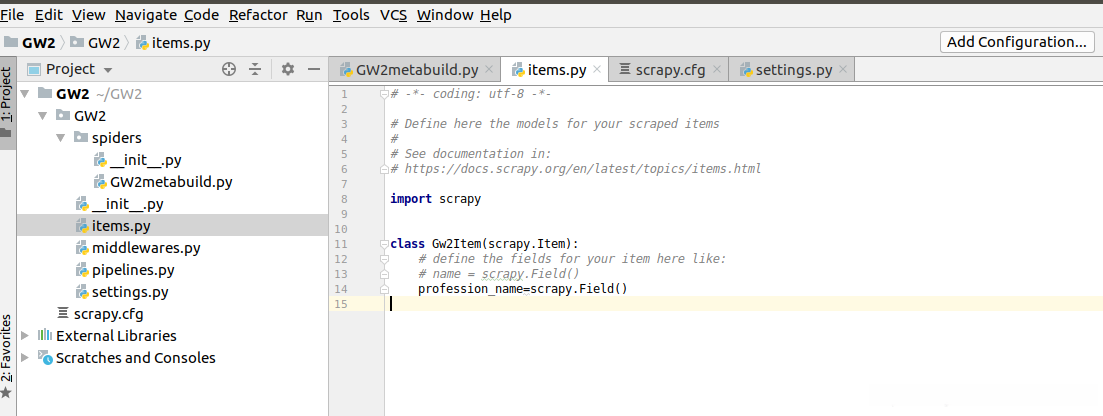
Task: Click the Add Configuration button
Action: coord(1016,42)
